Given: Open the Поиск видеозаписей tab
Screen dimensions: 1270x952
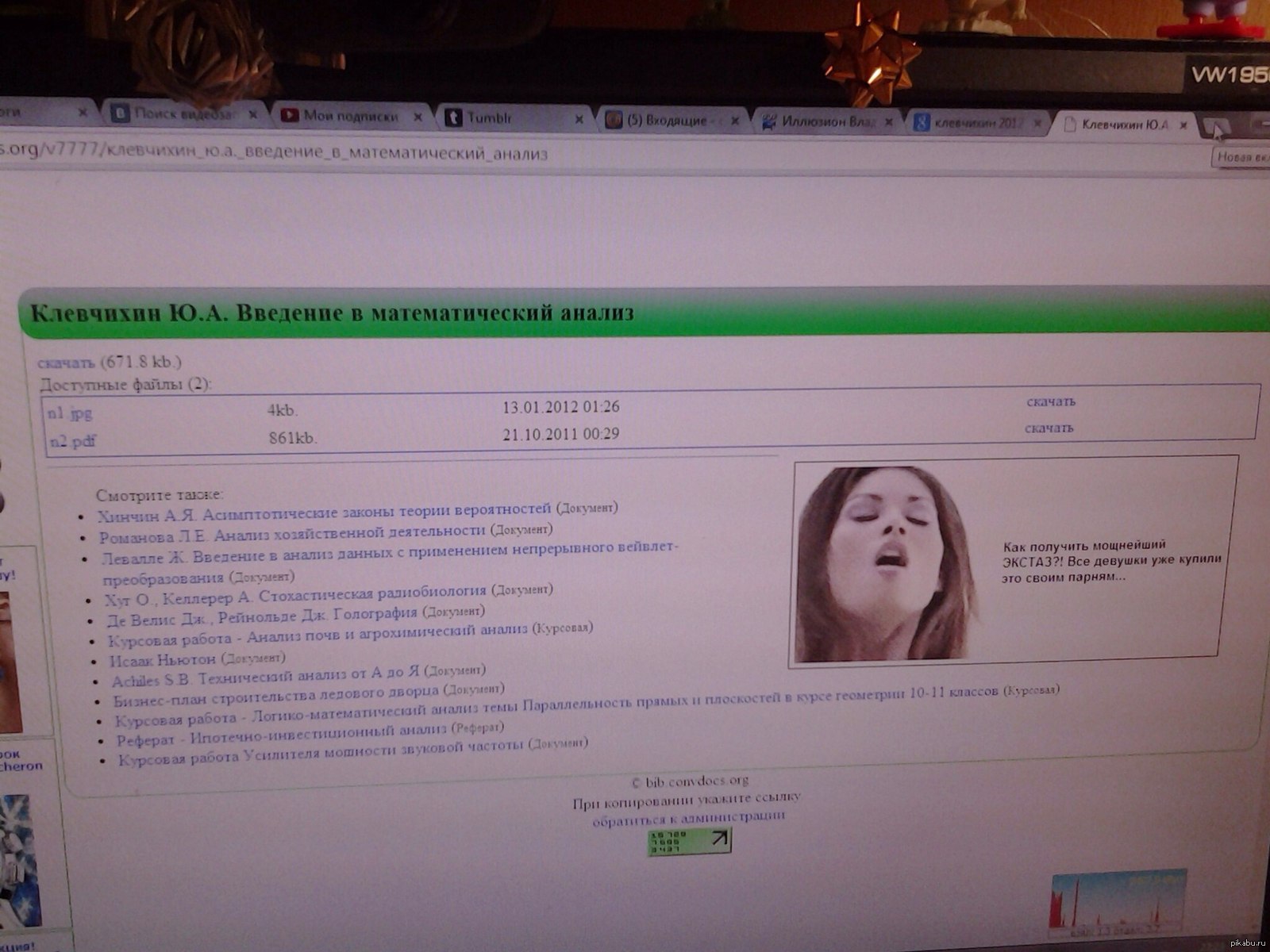Looking at the screenshot, I should 184,114.
